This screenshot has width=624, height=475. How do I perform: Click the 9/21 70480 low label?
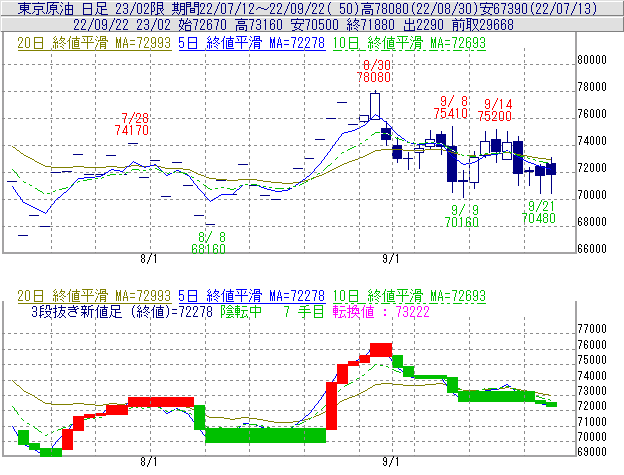click(538, 212)
